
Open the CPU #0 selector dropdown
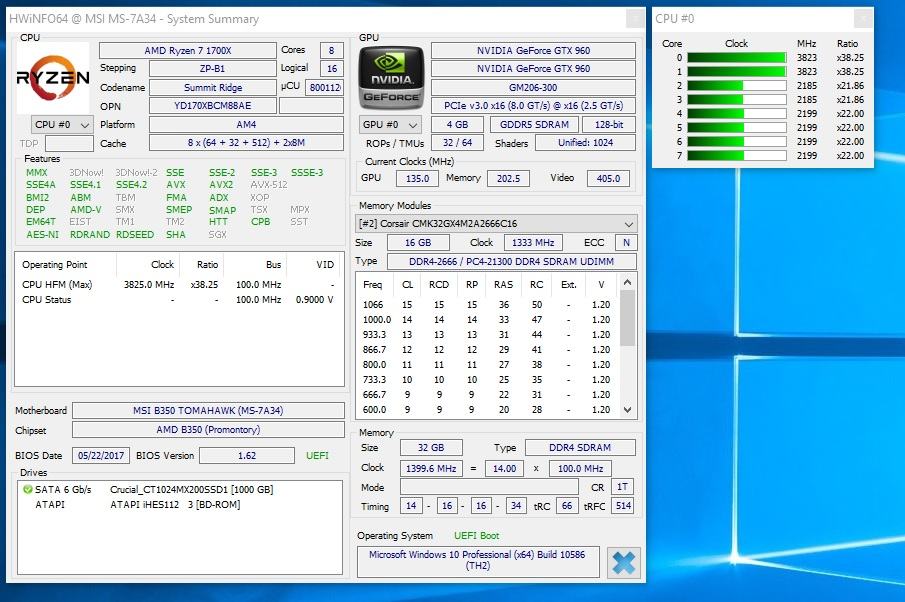(62, 125)
